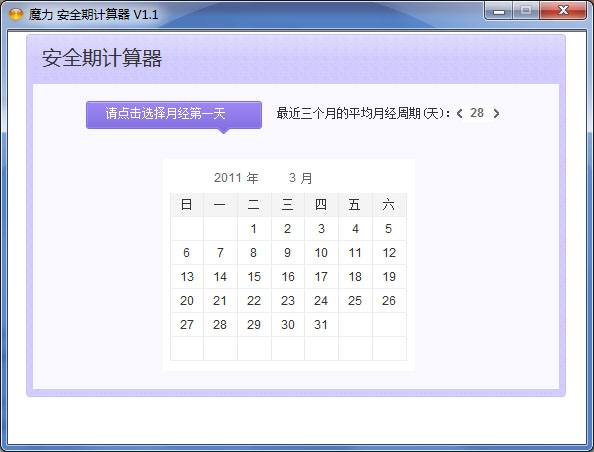This screenshot has width=594, height=452.
Task: Click the cycle value 28
Action: point(477,113)
